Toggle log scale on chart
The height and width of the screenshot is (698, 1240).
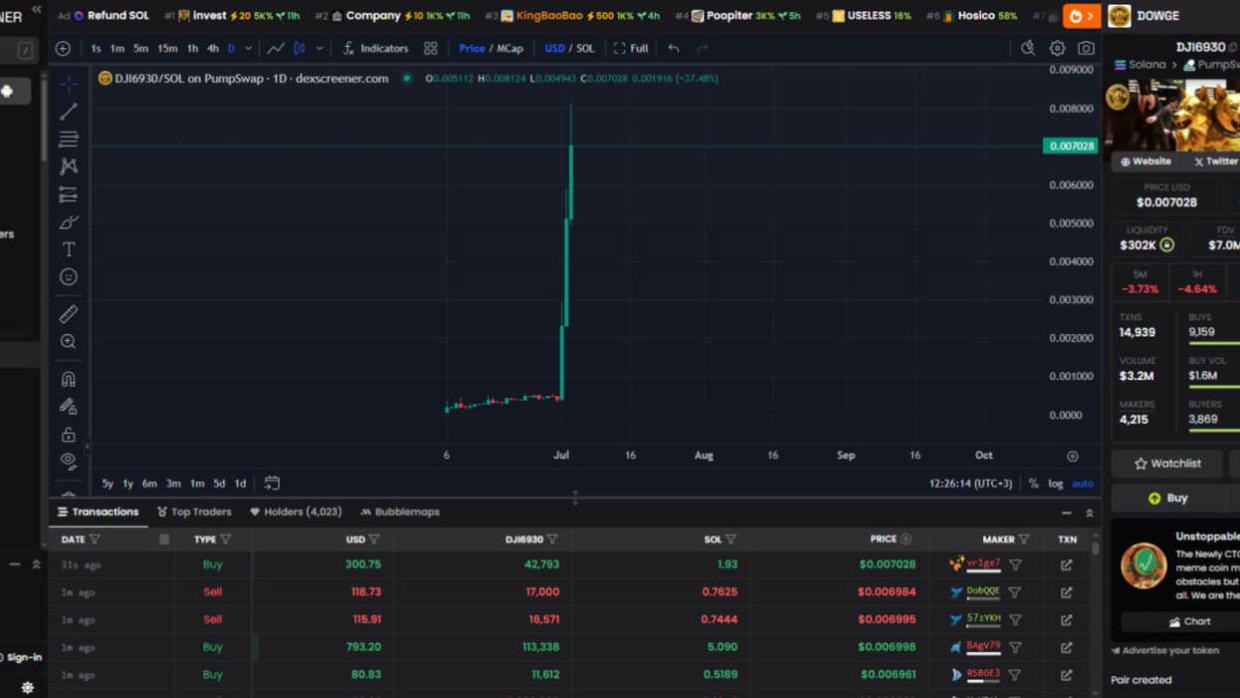[x=1055, y=484]
